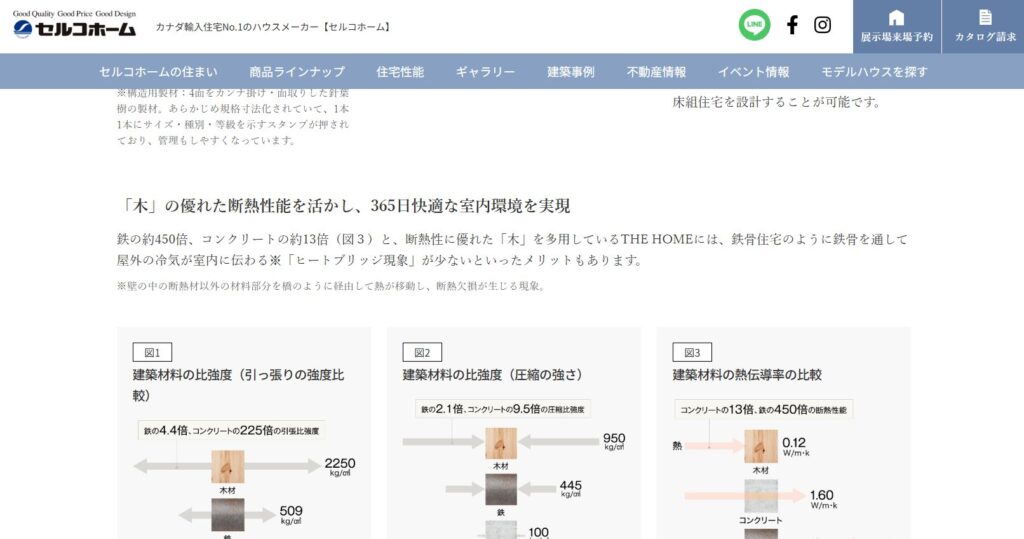This screenshot has height=539, width=1024.
Task: Open 建築事例 navigation item
Action: coord(571,72)
